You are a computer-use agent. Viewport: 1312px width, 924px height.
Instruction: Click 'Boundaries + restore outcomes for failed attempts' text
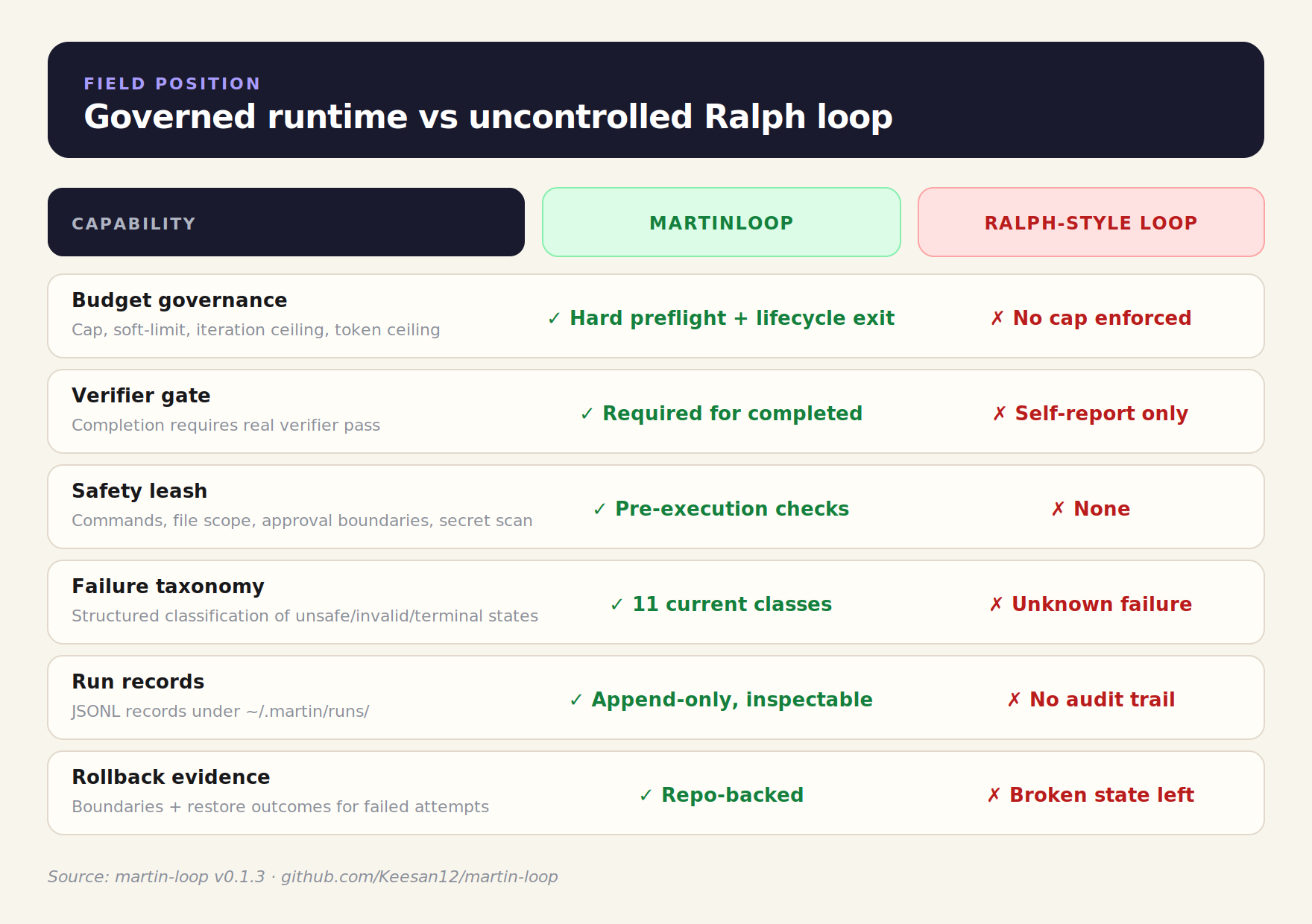pyautogui.click(x=280, y=807)
